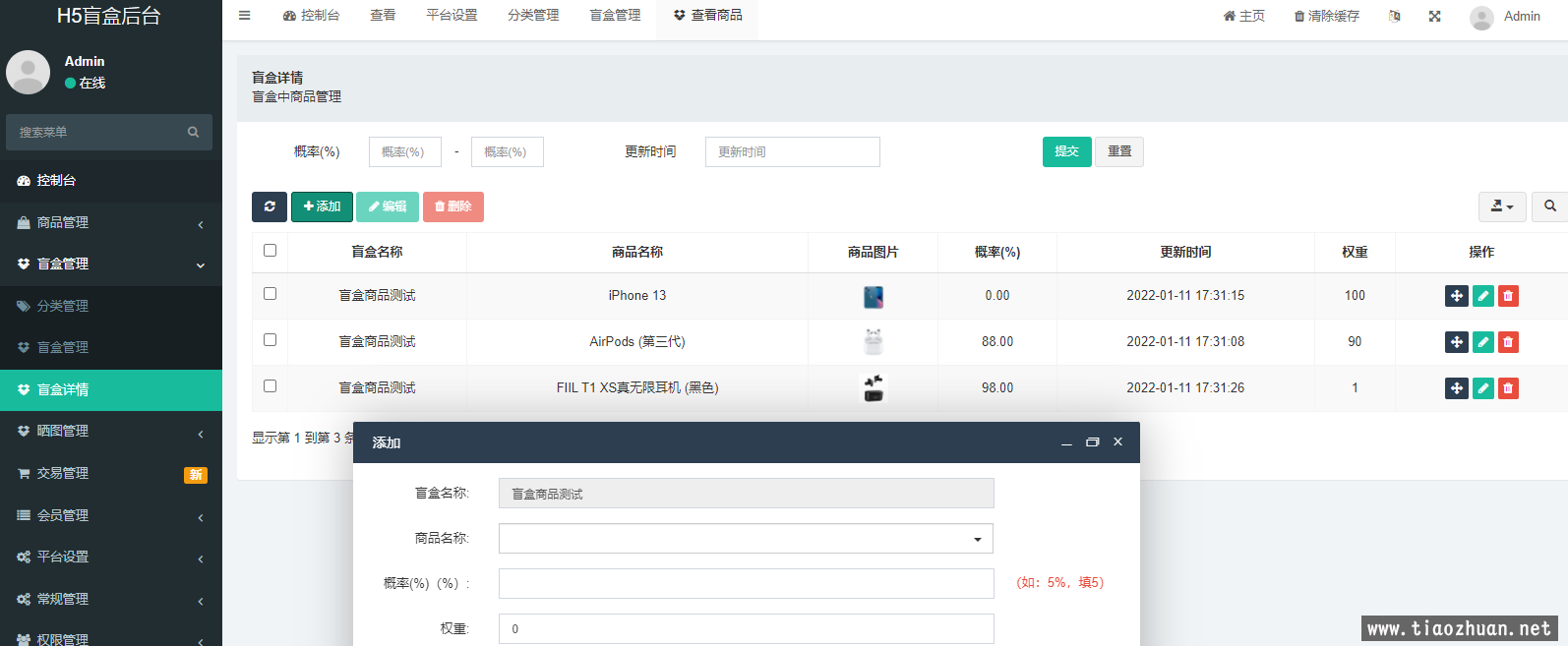Screen dimensions: 1568x646
Task: Click drag-move icon for FIIL T1 XS row
Action: (x=1456, y=388)
